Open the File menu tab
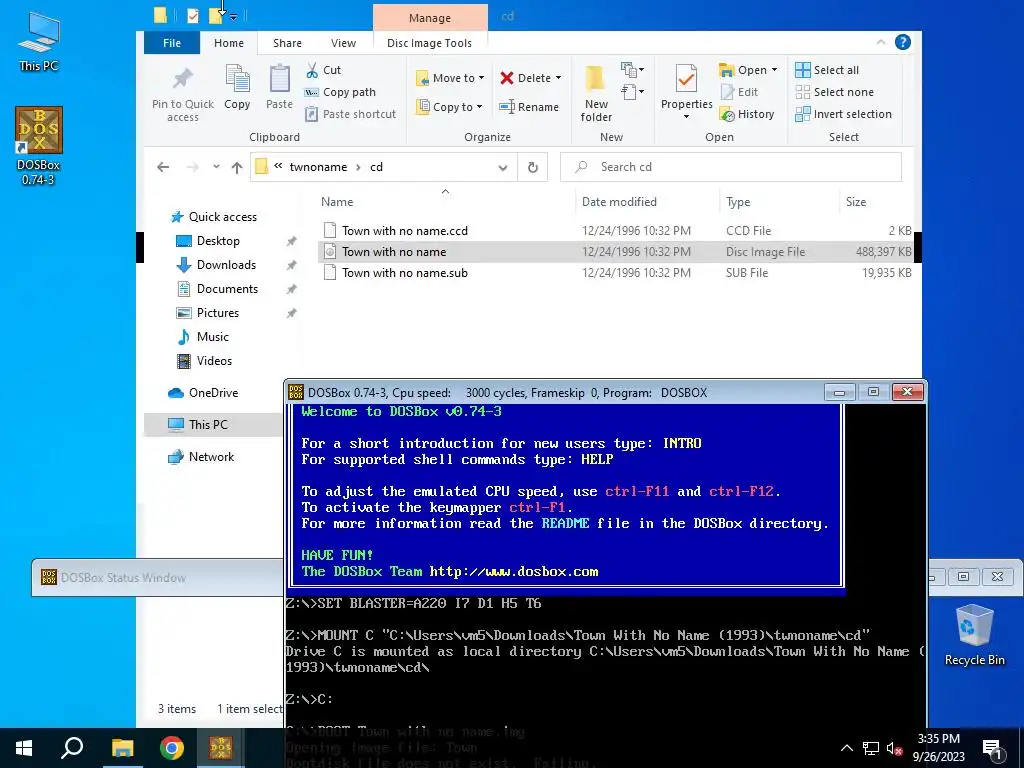The height and width of the screenshot is (768, 1024). coord(172,43)
